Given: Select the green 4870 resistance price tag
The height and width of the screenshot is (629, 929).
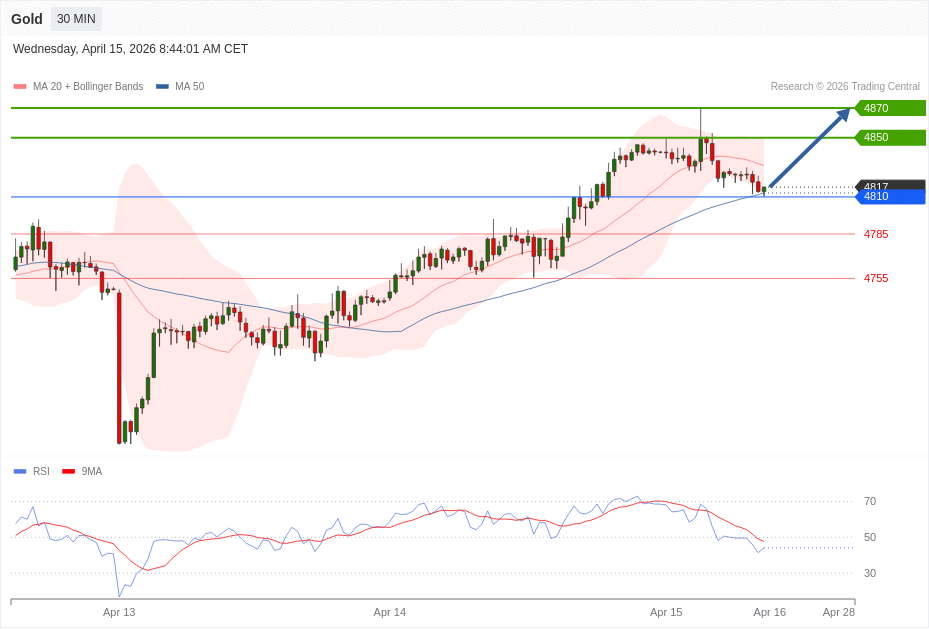Looking at the screenshot, I should [x=890, y=108].
